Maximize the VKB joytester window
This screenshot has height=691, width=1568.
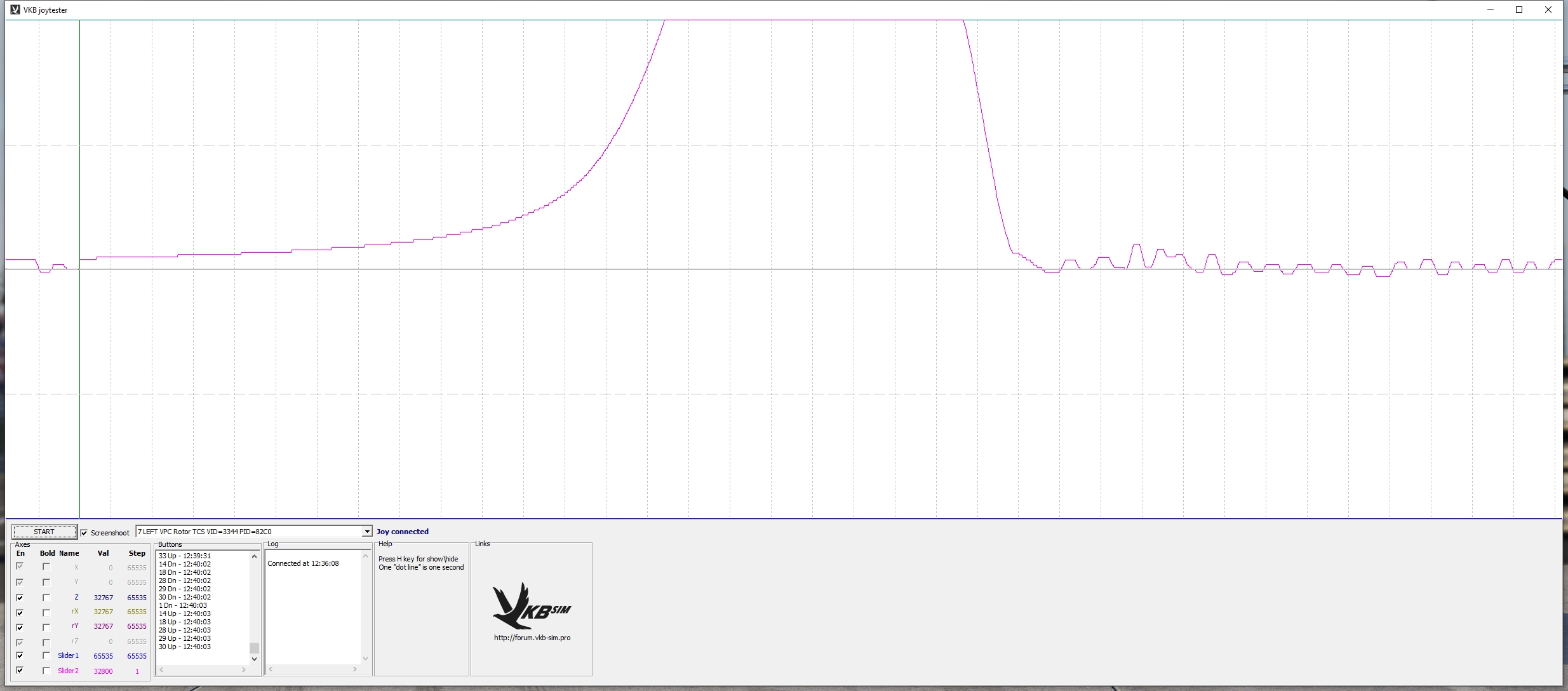point(1519,10)
